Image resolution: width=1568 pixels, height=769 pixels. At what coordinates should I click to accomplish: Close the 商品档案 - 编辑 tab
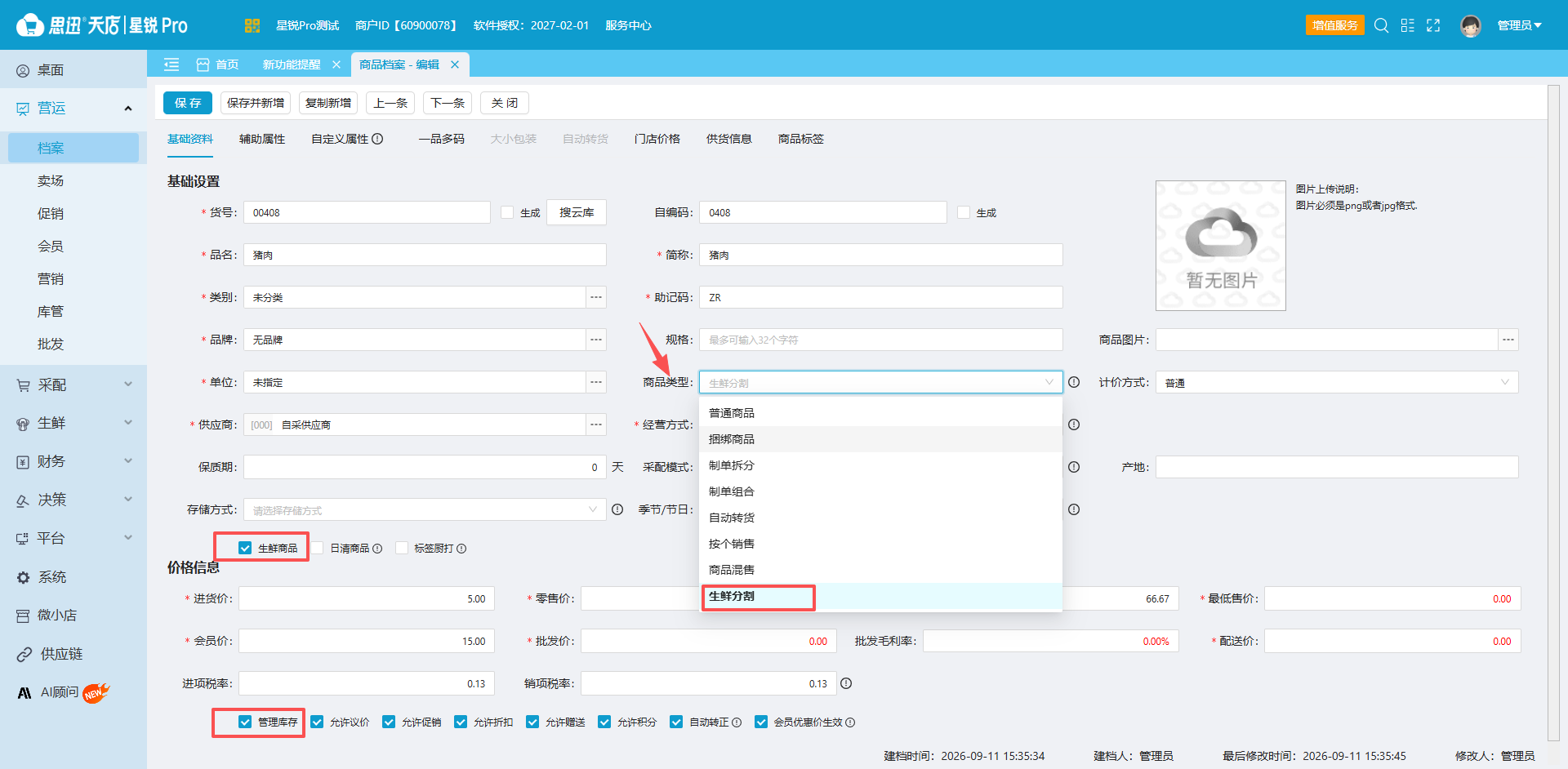pos(455,64)
